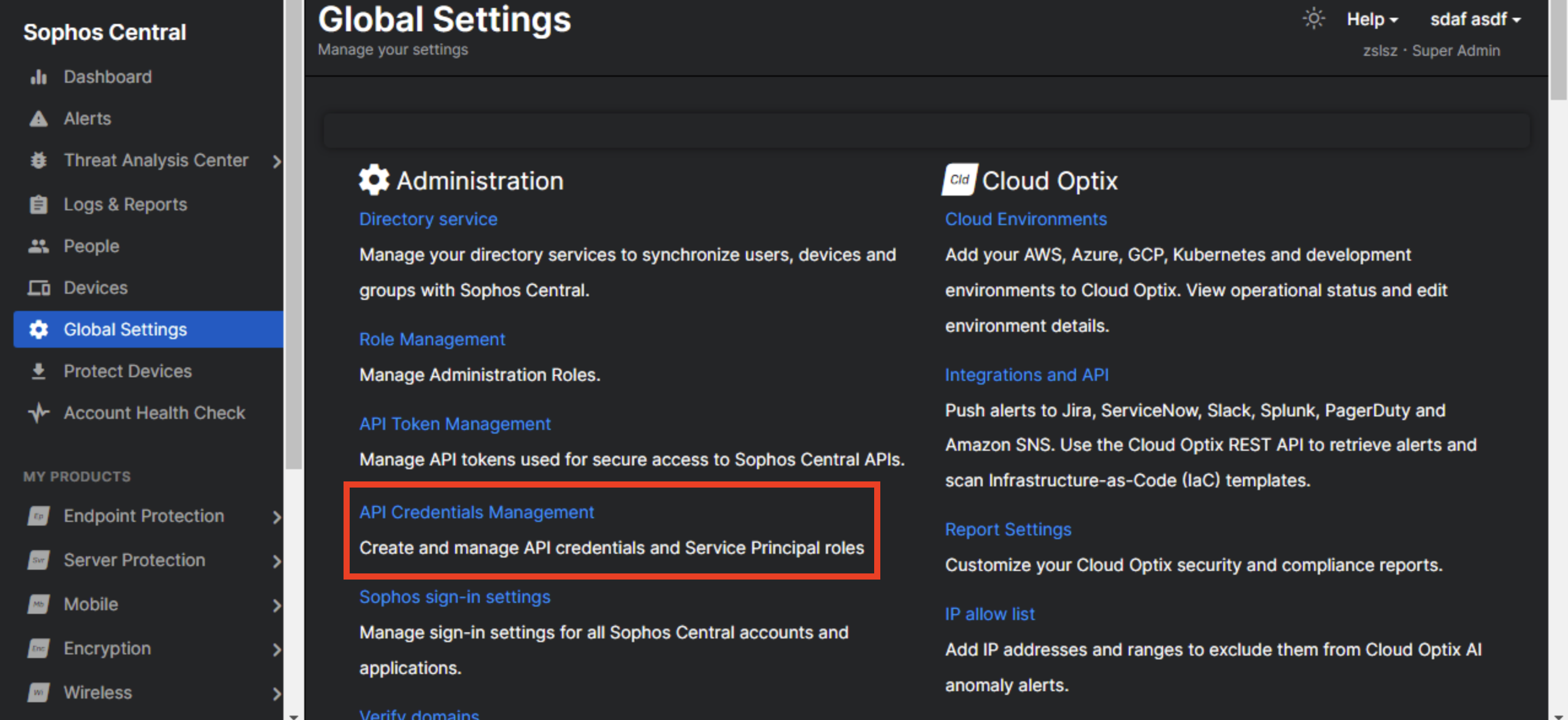The image size is (1568, 720).
Task: Click the Cloud Optix Cld icon
Action: (960, 180)
